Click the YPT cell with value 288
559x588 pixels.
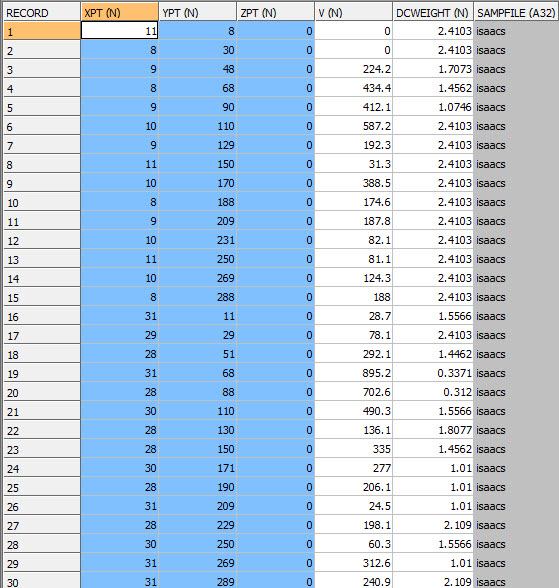(x=198, y=297)
